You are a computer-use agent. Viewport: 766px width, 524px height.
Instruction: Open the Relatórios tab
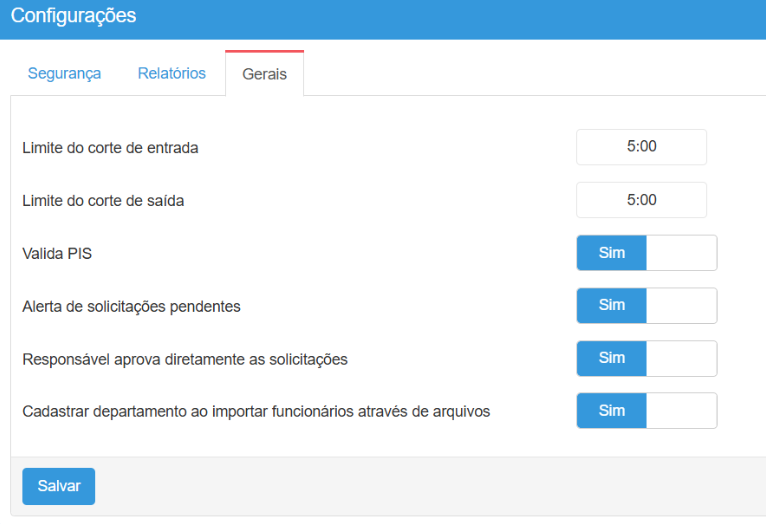(x=171, y=74)
